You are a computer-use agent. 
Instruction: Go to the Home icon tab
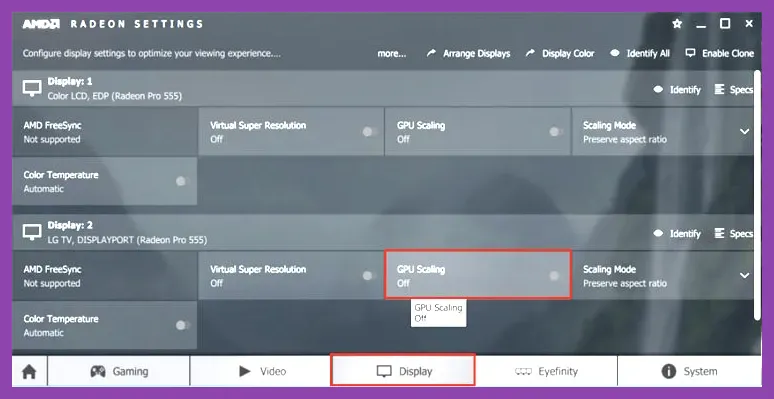point(29,371)
